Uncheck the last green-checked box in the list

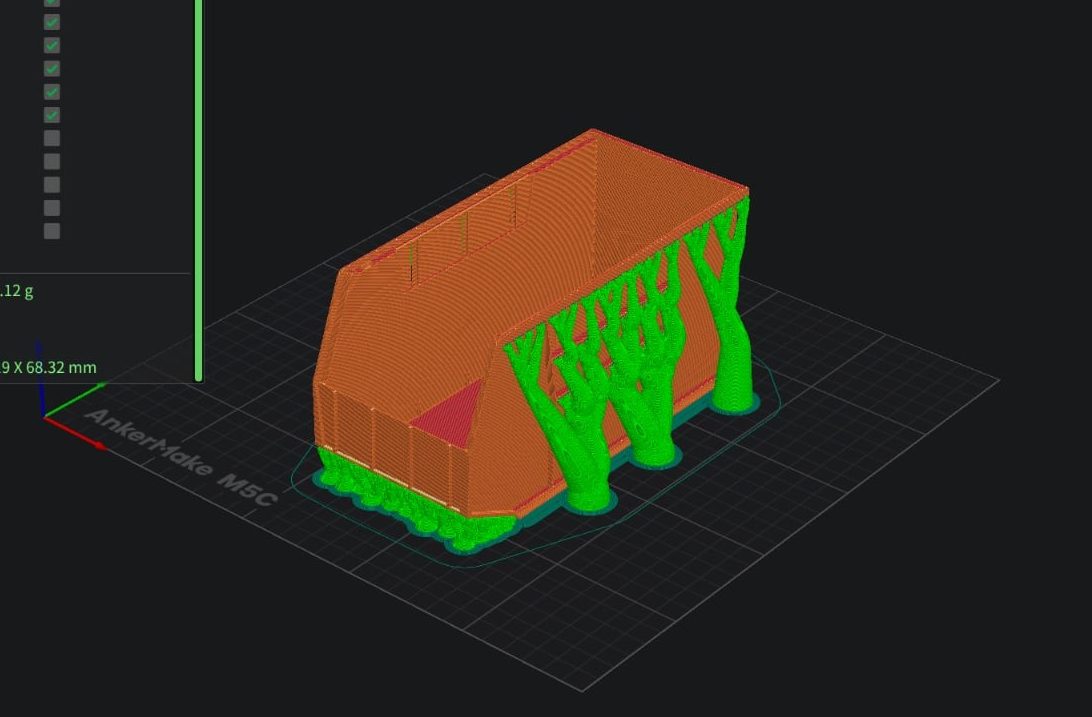(x=52, y=115)
